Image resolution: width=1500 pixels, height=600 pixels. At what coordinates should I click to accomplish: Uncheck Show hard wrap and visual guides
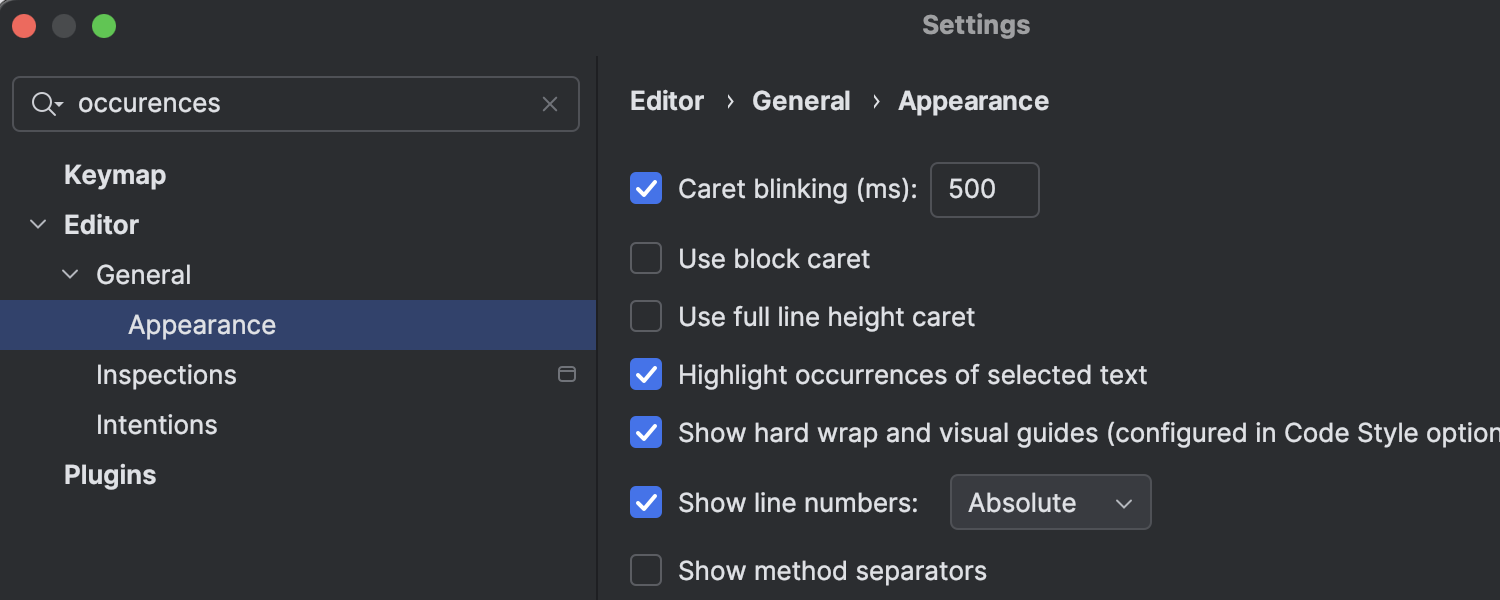646,433
